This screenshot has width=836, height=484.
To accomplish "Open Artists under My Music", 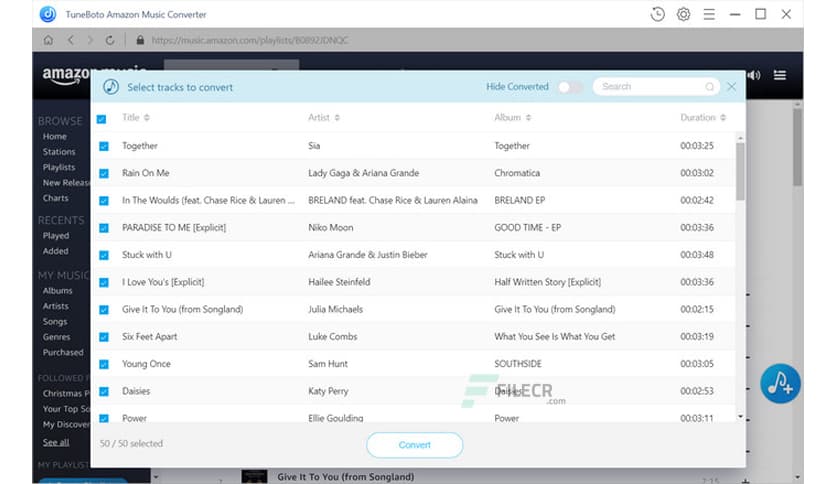I will tap(56, 306).
